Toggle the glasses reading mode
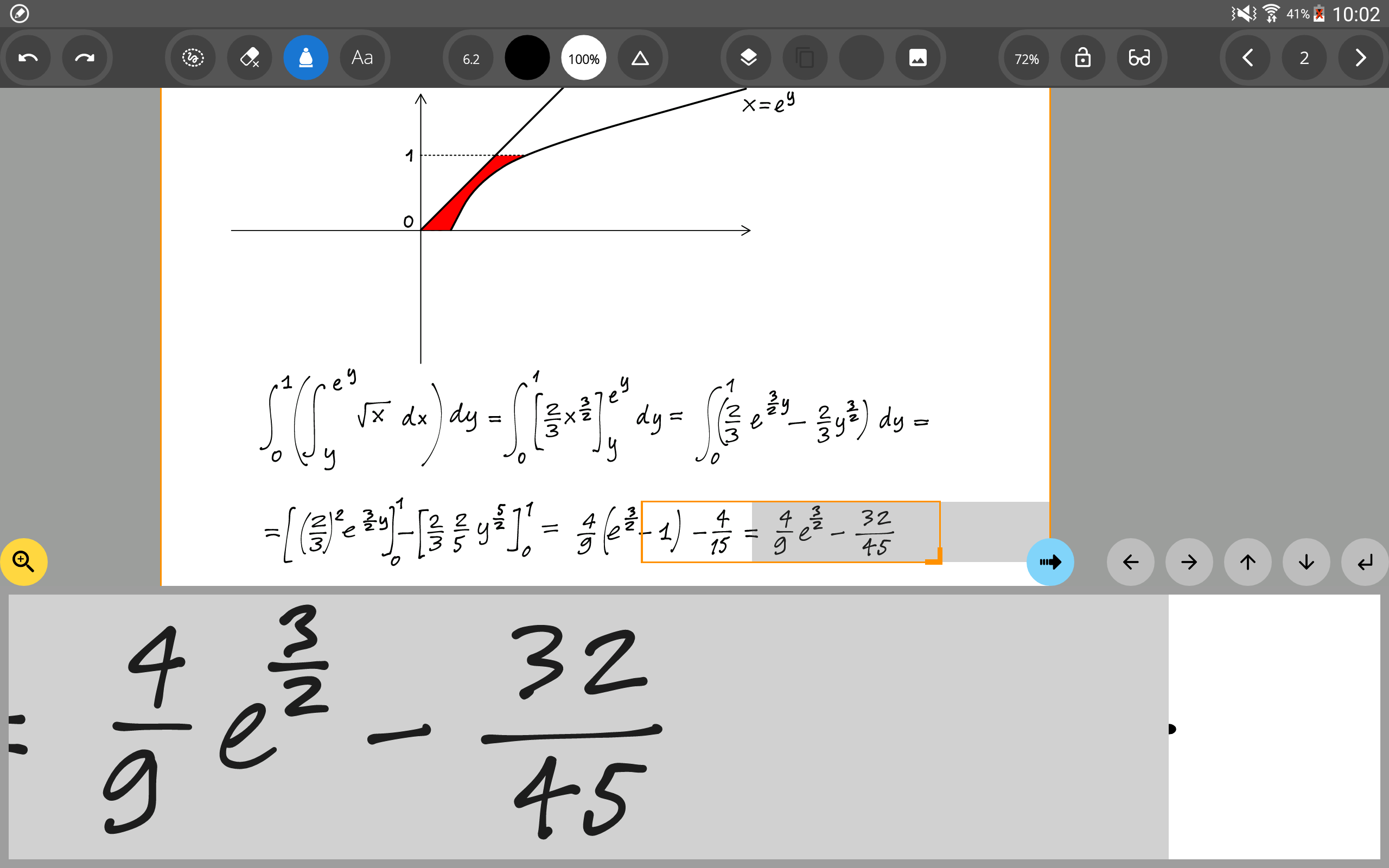 [1139, 58]
